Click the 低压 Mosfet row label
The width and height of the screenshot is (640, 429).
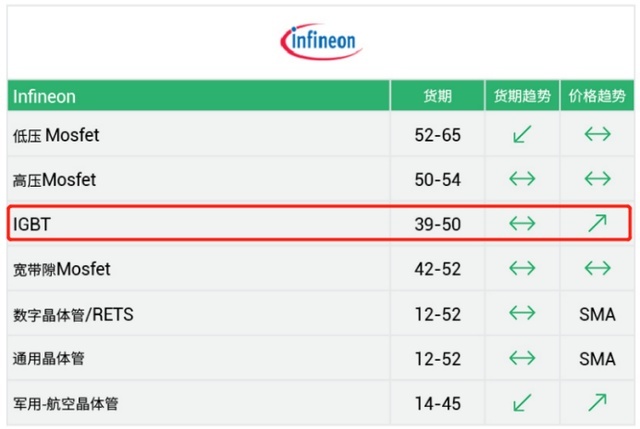pyautogui.click(x=56, y=135)
